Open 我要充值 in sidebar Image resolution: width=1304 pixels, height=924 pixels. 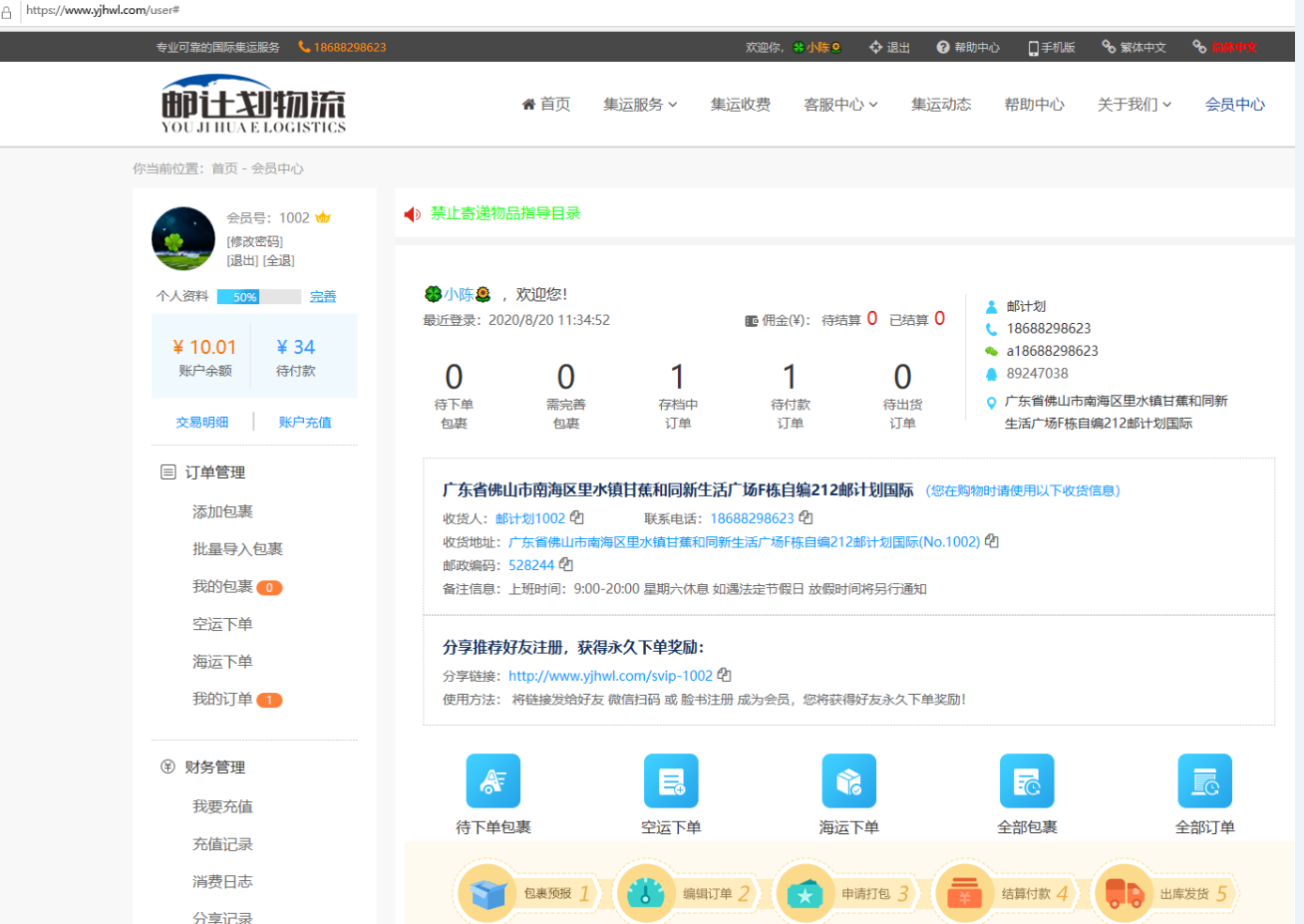[222, 806]
